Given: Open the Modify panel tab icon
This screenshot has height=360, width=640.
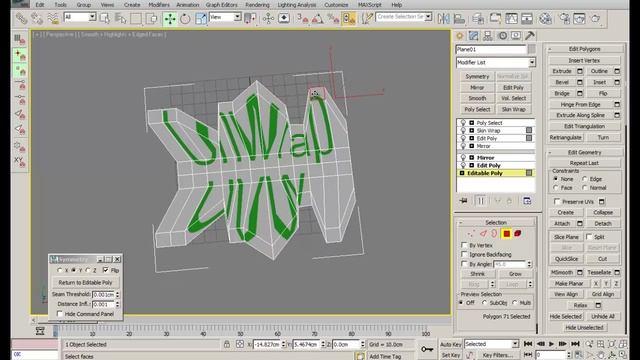Looking at the screenshot, I should point(473,36).
